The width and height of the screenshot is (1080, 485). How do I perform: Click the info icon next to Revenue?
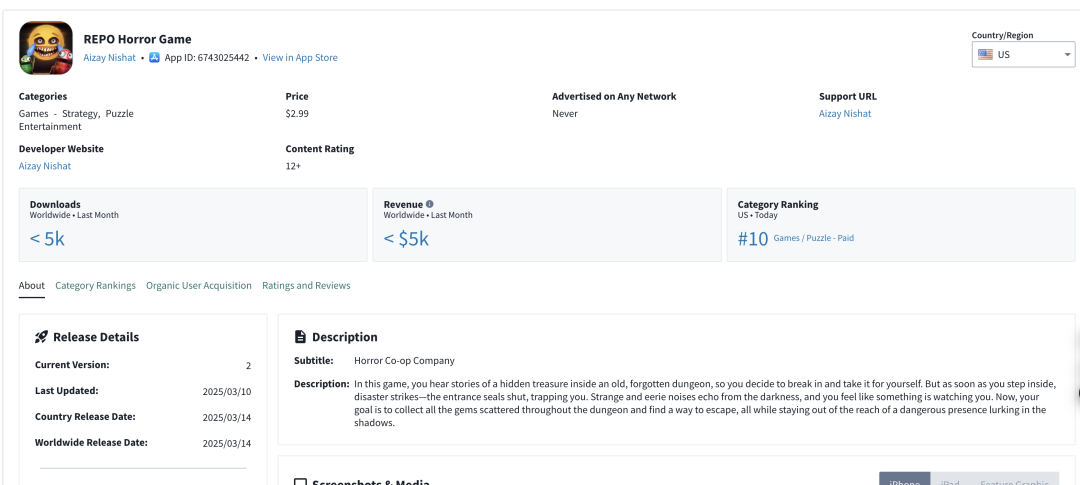[430, 204]
